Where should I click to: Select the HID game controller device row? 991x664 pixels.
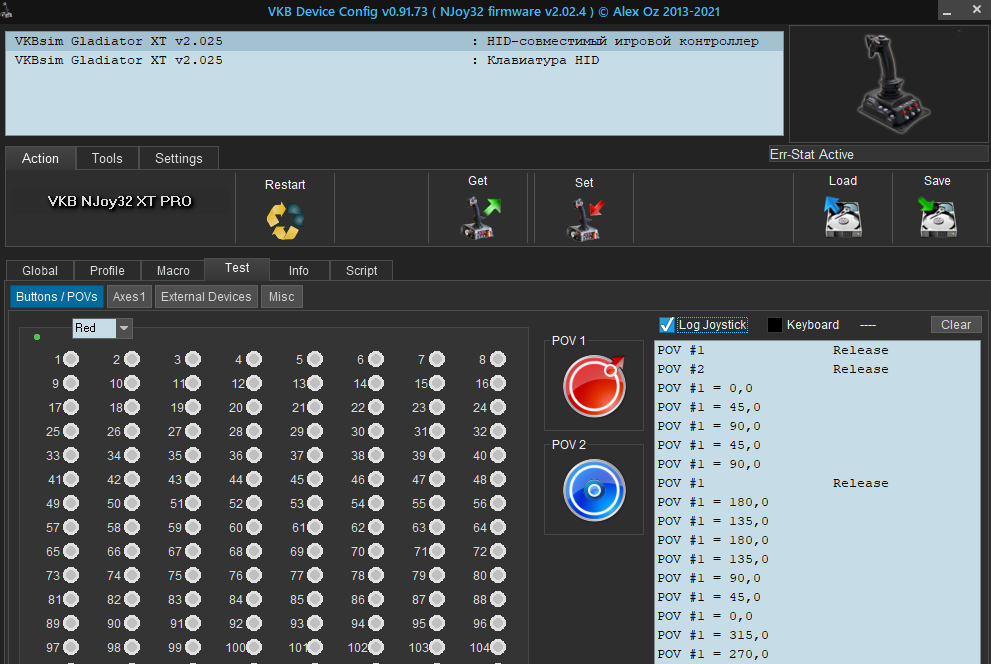[394, 41]
